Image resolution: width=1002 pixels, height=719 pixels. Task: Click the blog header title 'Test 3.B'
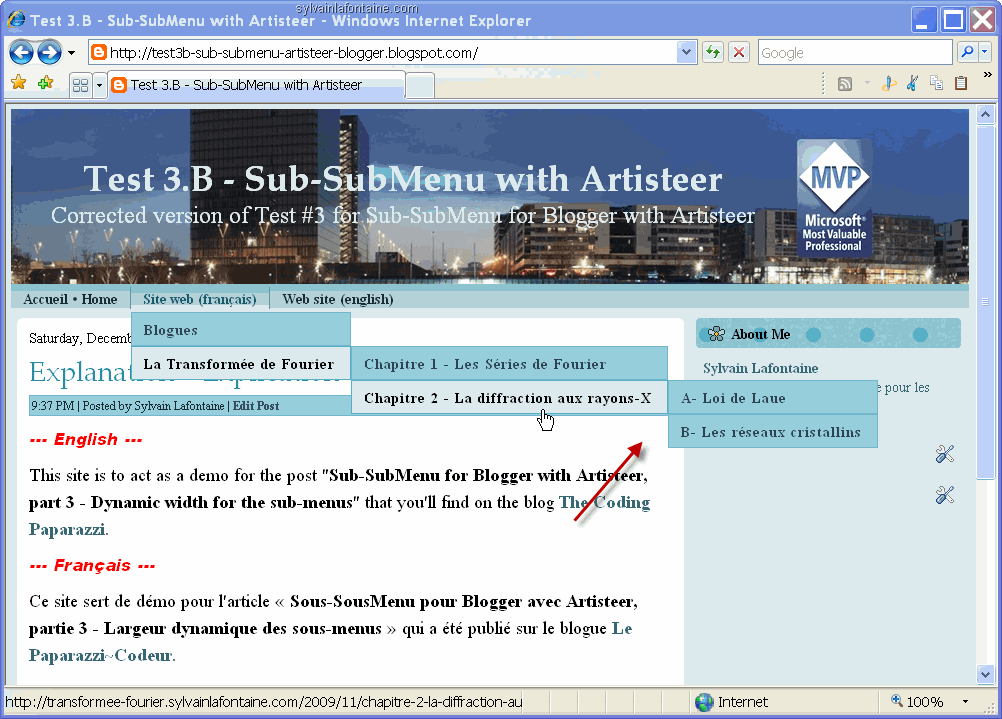point(403,178)
